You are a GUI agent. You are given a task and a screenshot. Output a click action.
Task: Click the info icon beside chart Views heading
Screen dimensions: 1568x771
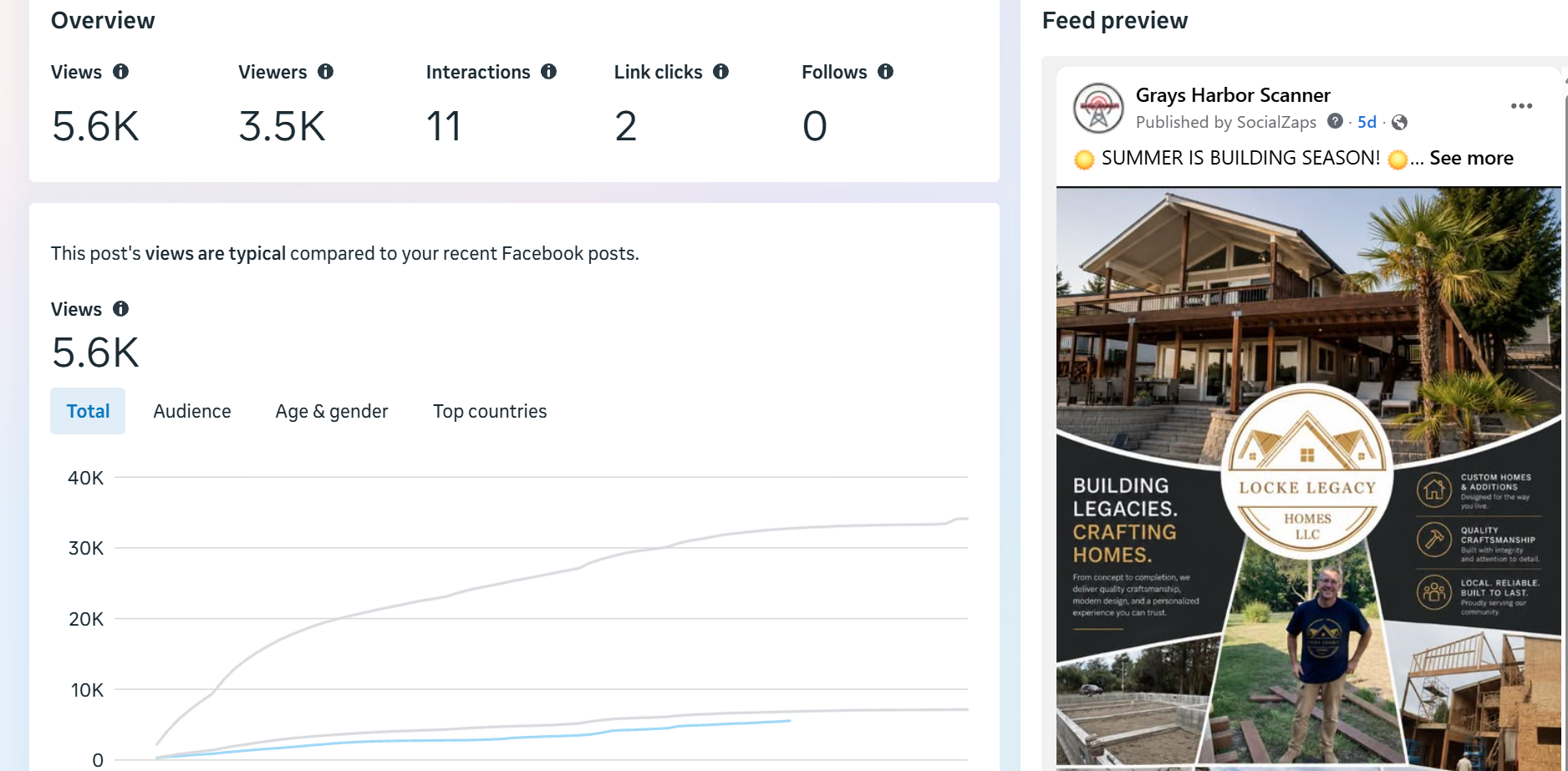pos(121,309)
